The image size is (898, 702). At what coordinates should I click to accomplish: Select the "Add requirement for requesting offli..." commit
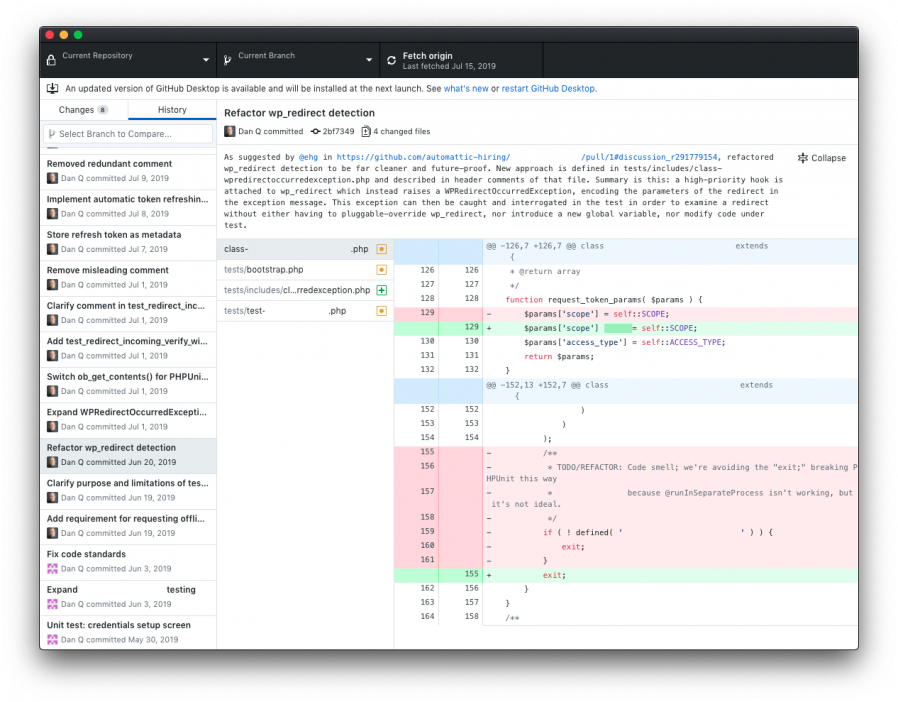(128, 526)
